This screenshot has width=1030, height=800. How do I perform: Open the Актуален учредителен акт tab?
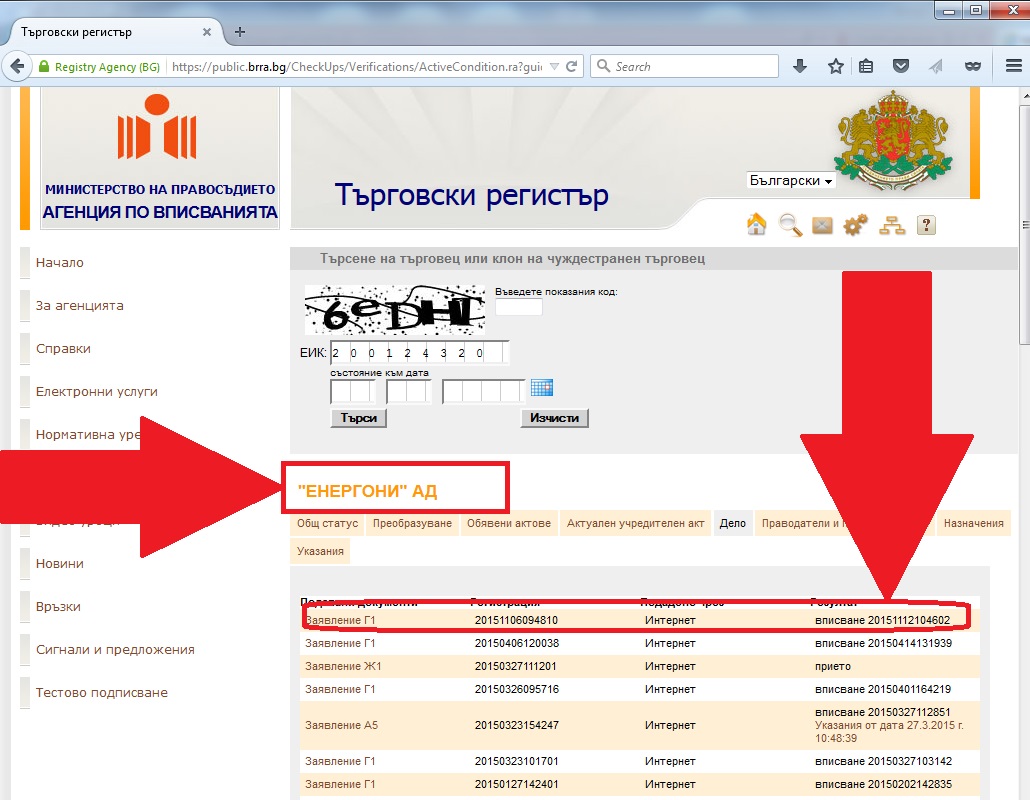coord(636,523)
